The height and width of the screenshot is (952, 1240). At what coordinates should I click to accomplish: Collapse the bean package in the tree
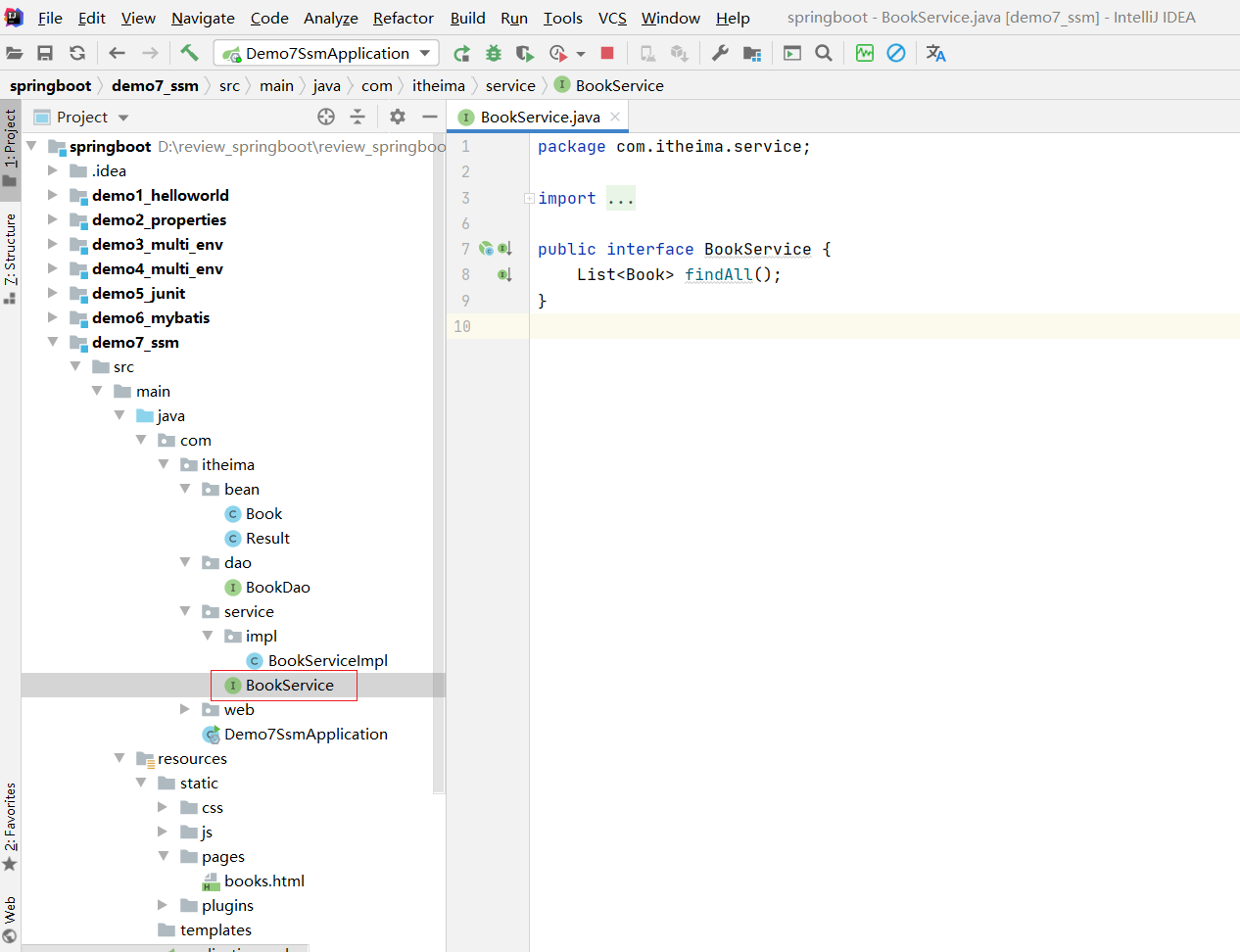(185, 489)
